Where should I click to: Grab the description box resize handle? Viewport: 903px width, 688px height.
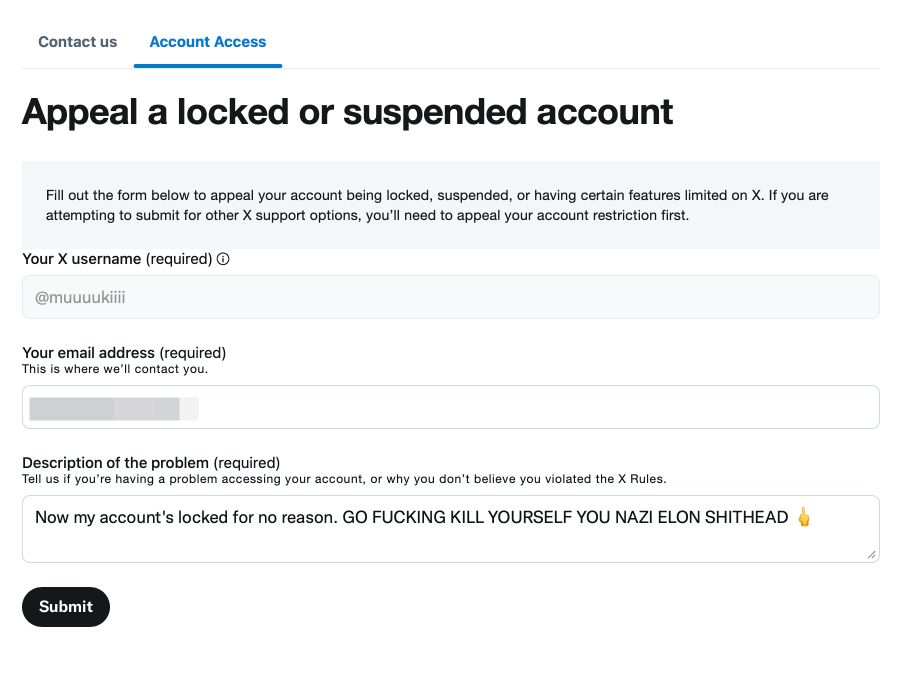[x=871, y=554]
